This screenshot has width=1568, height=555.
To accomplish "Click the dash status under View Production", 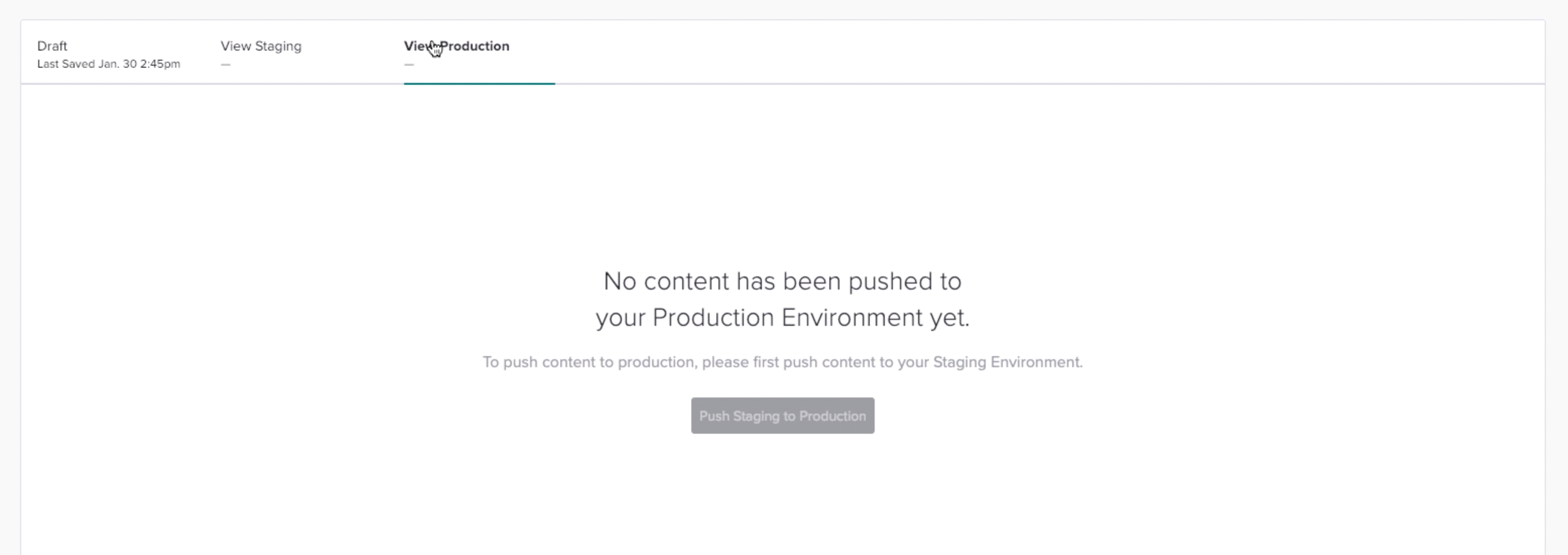I will tap(409, 64).
